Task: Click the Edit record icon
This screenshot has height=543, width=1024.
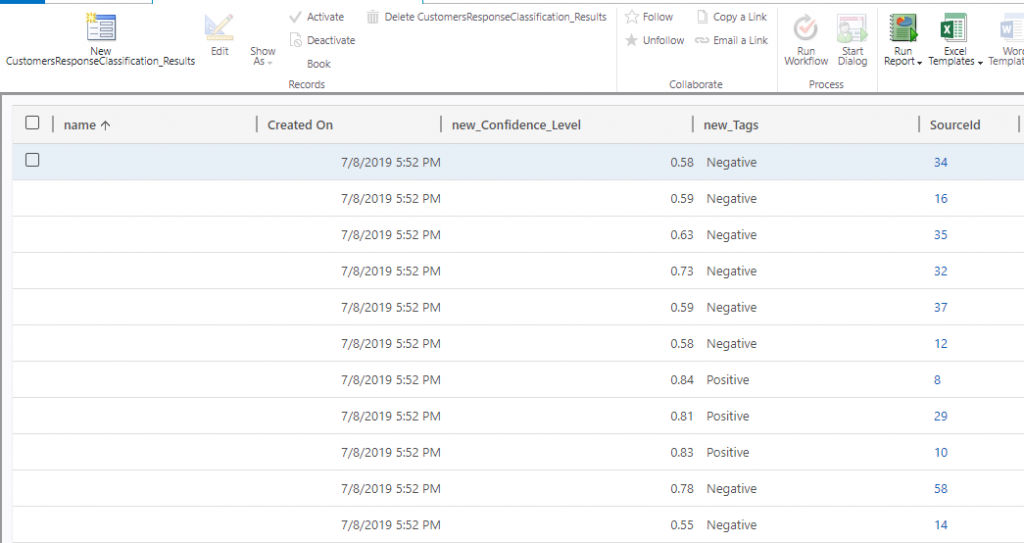Action: (219, 28)
